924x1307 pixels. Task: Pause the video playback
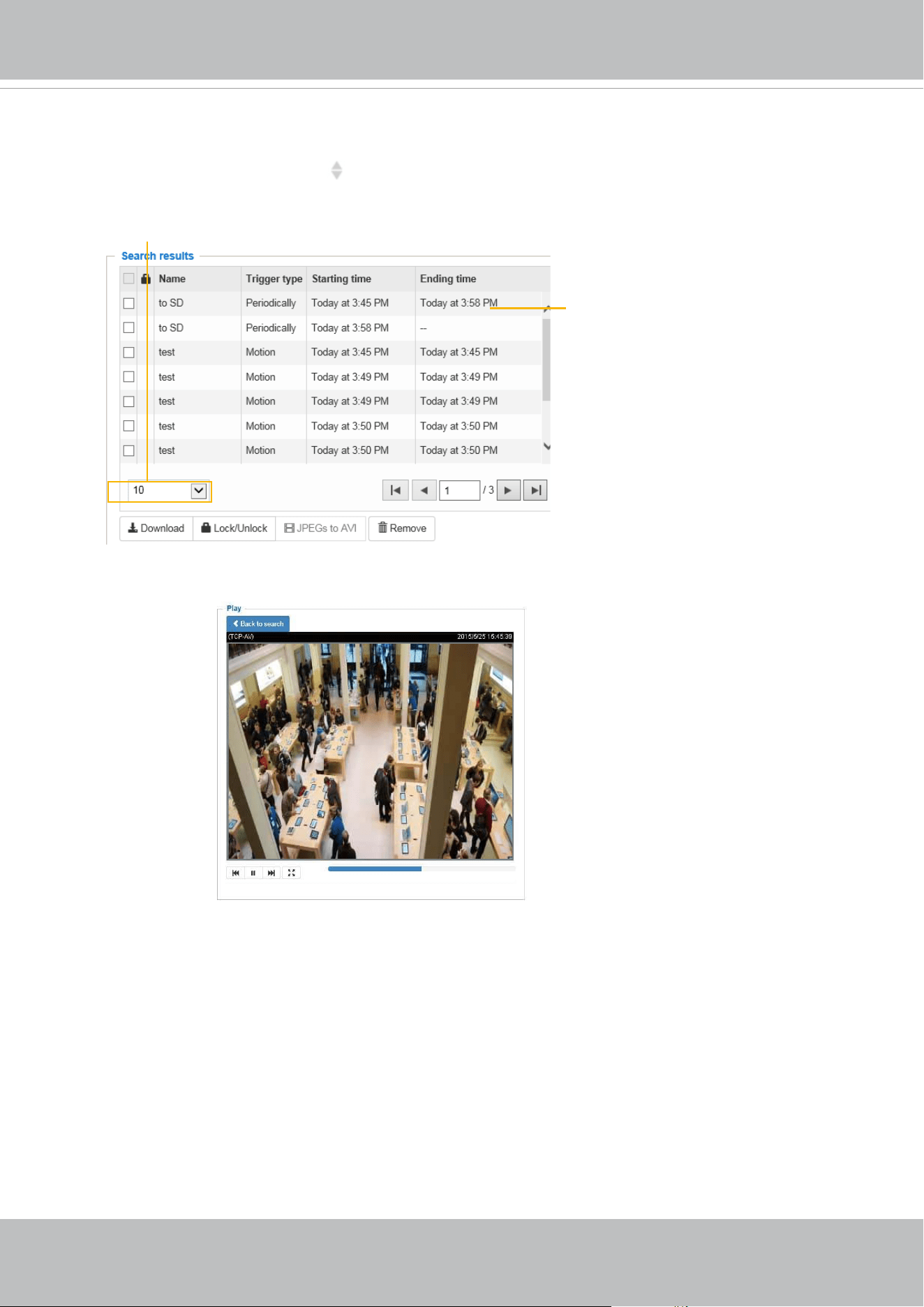(x=253, y=873)
